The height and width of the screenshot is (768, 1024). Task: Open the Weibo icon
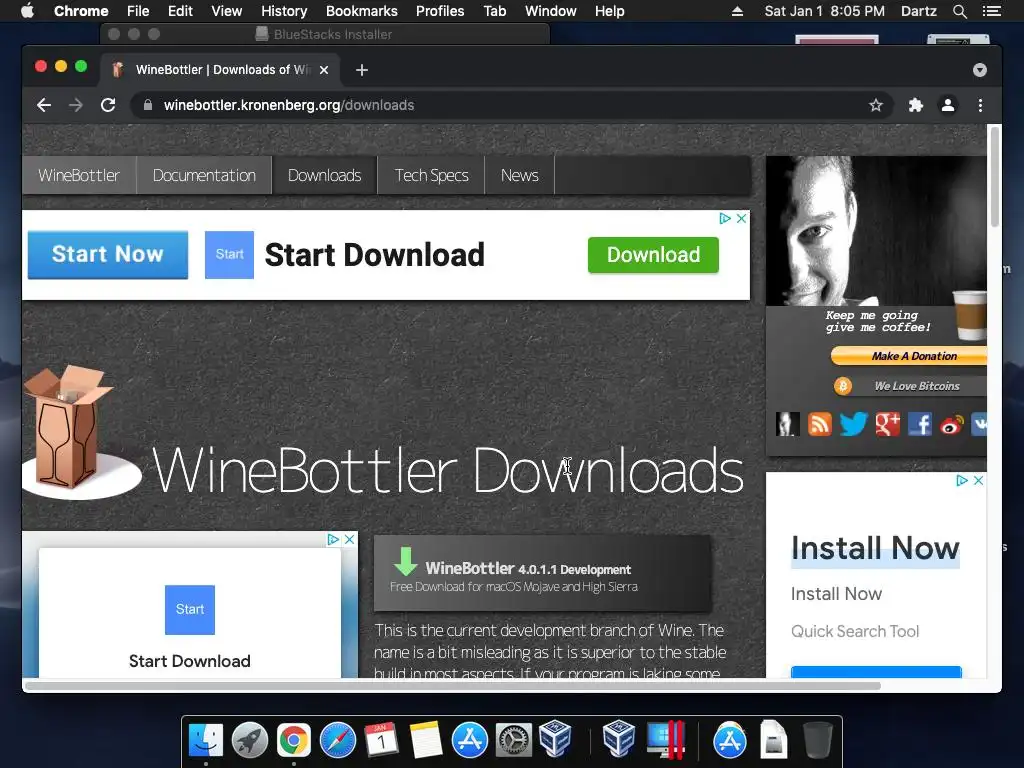pyautogui.click(x=952, y=425)
